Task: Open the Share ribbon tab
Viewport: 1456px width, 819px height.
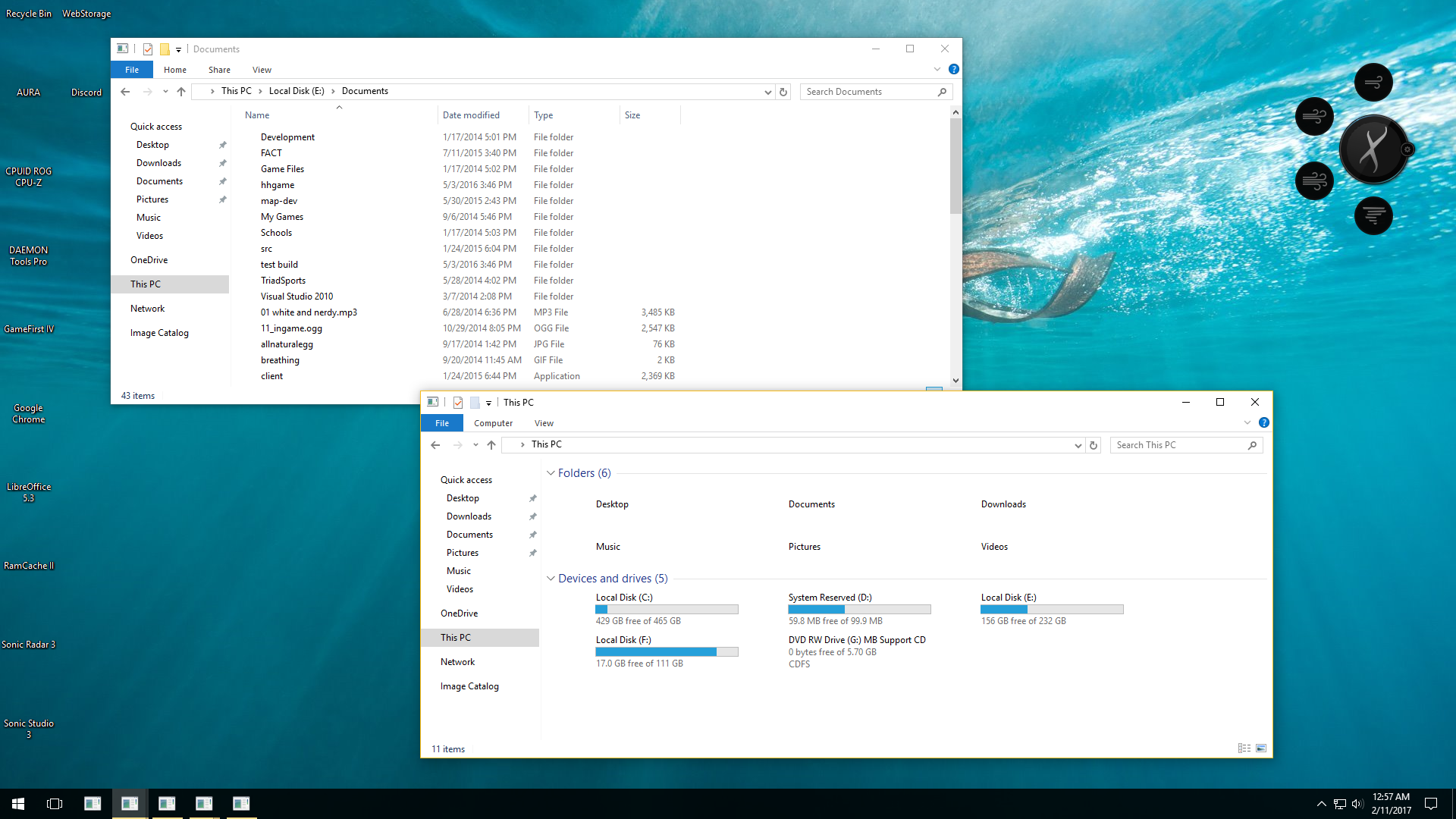Action: 219,70
